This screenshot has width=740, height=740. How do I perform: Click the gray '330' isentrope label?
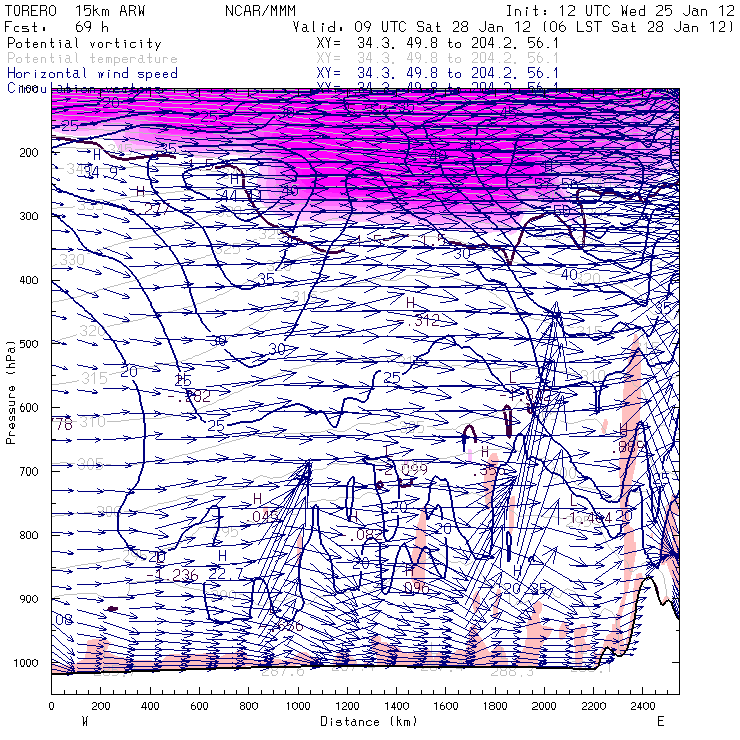(x=72, y=260)
